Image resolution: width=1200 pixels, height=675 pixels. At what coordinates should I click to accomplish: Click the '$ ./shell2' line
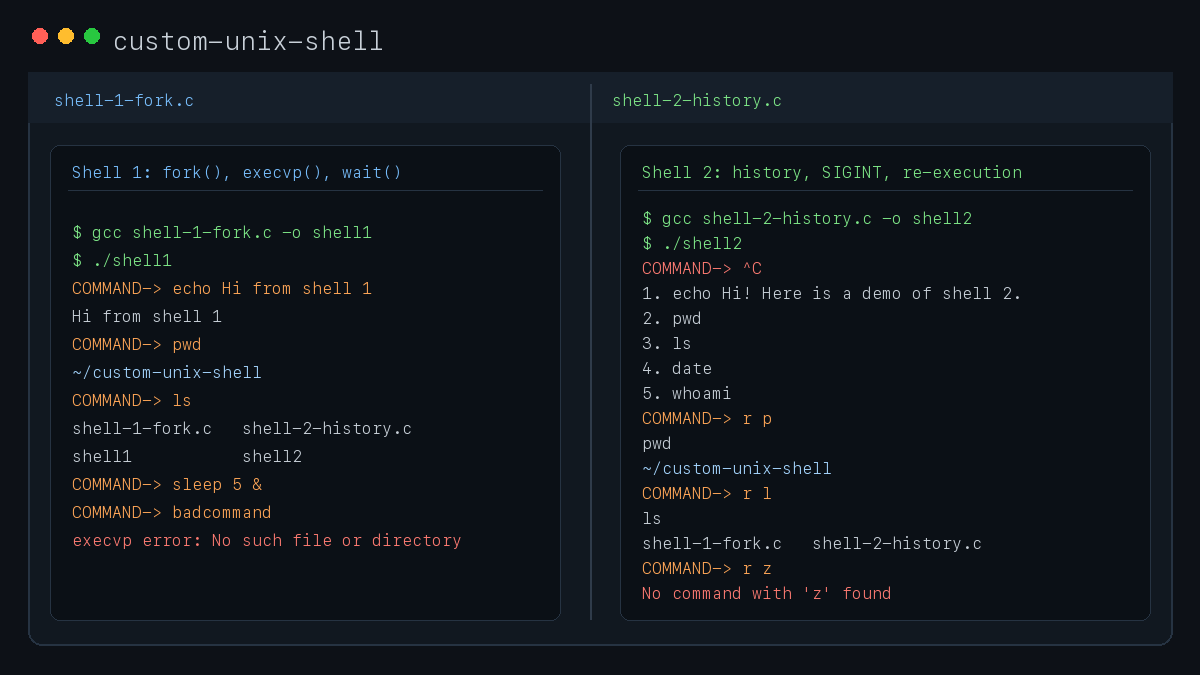coord(692,243)
